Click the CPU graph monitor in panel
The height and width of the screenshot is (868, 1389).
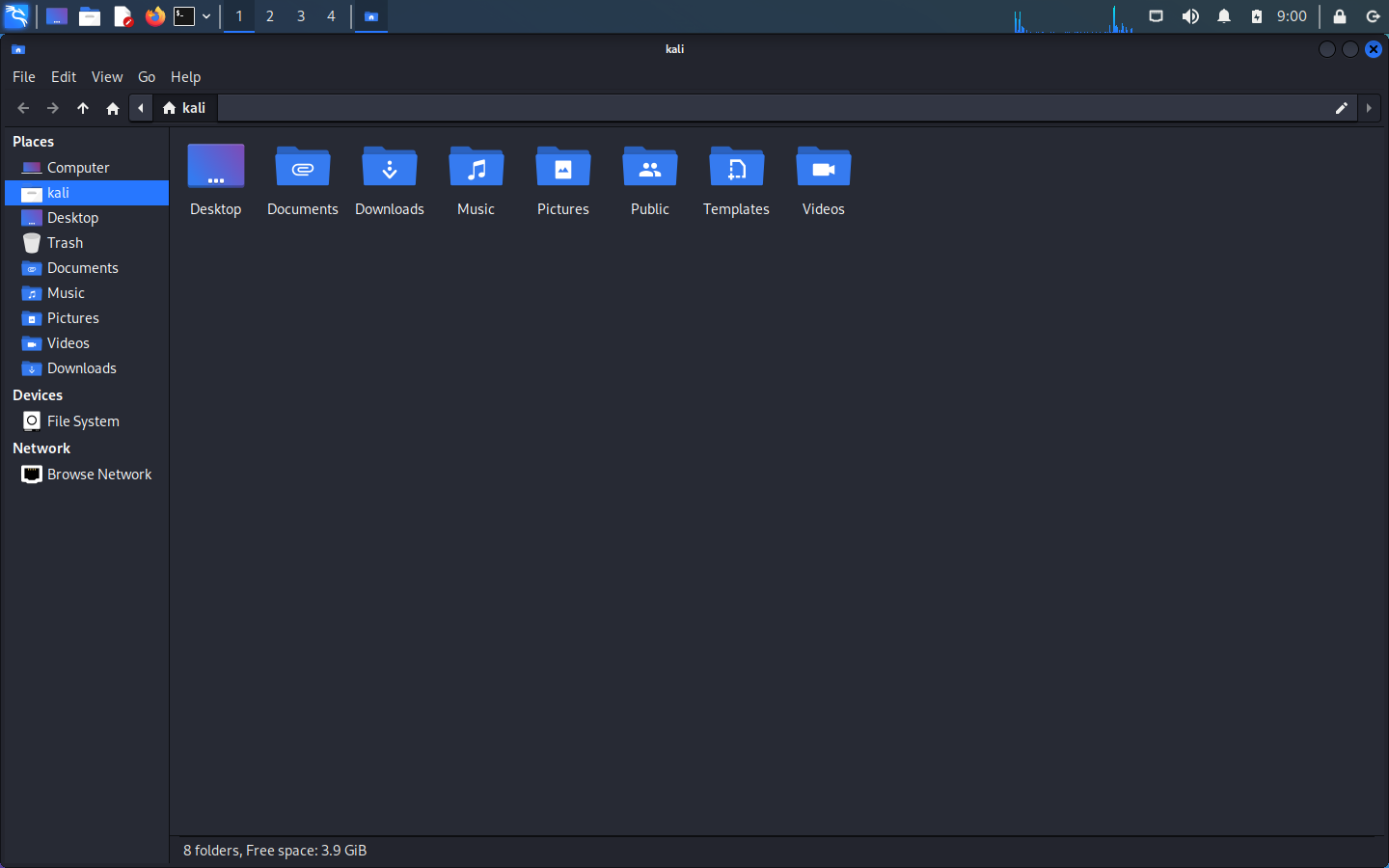coord(1074,17)
